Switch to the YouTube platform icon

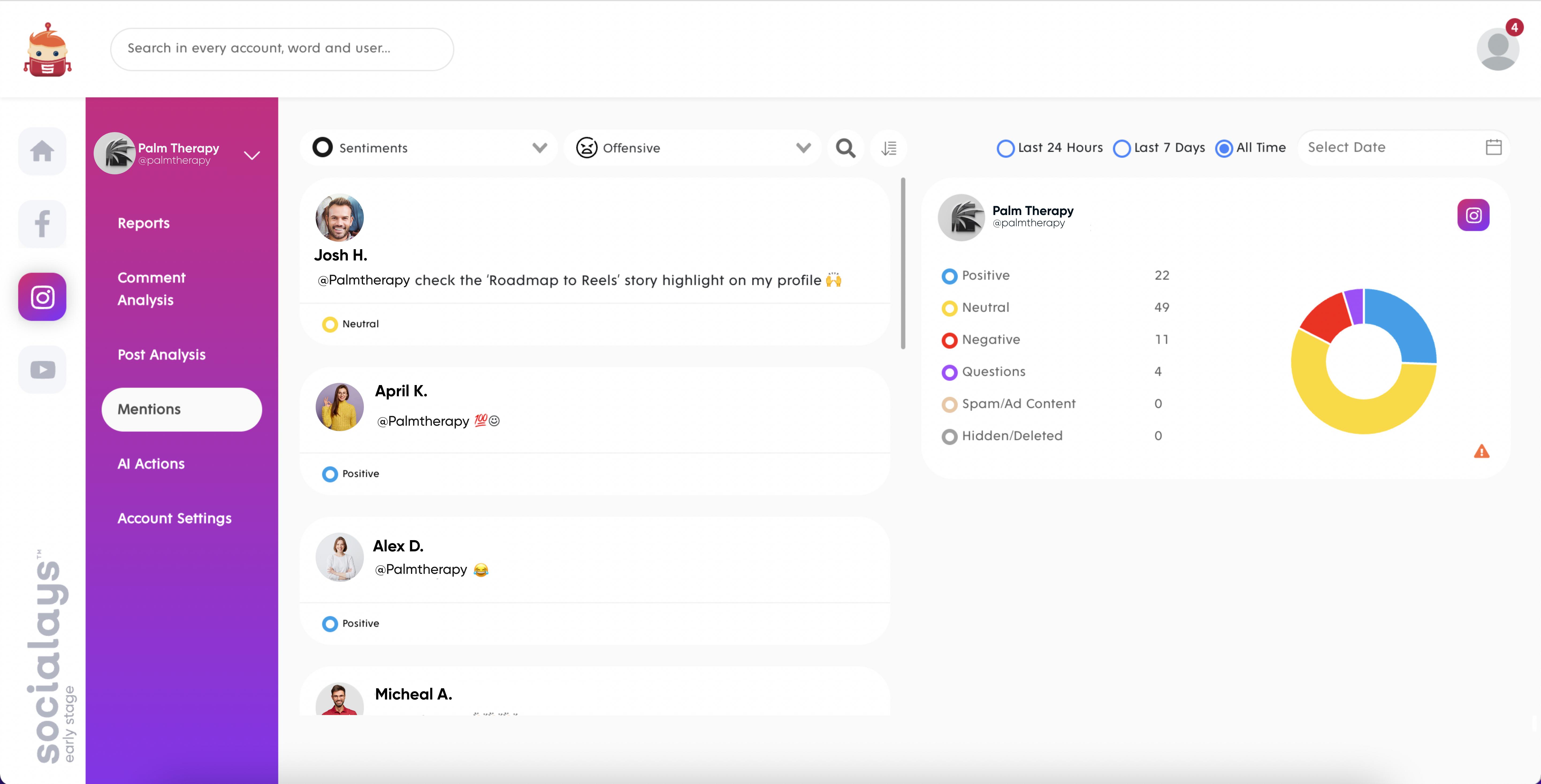(x=42, y=370)
